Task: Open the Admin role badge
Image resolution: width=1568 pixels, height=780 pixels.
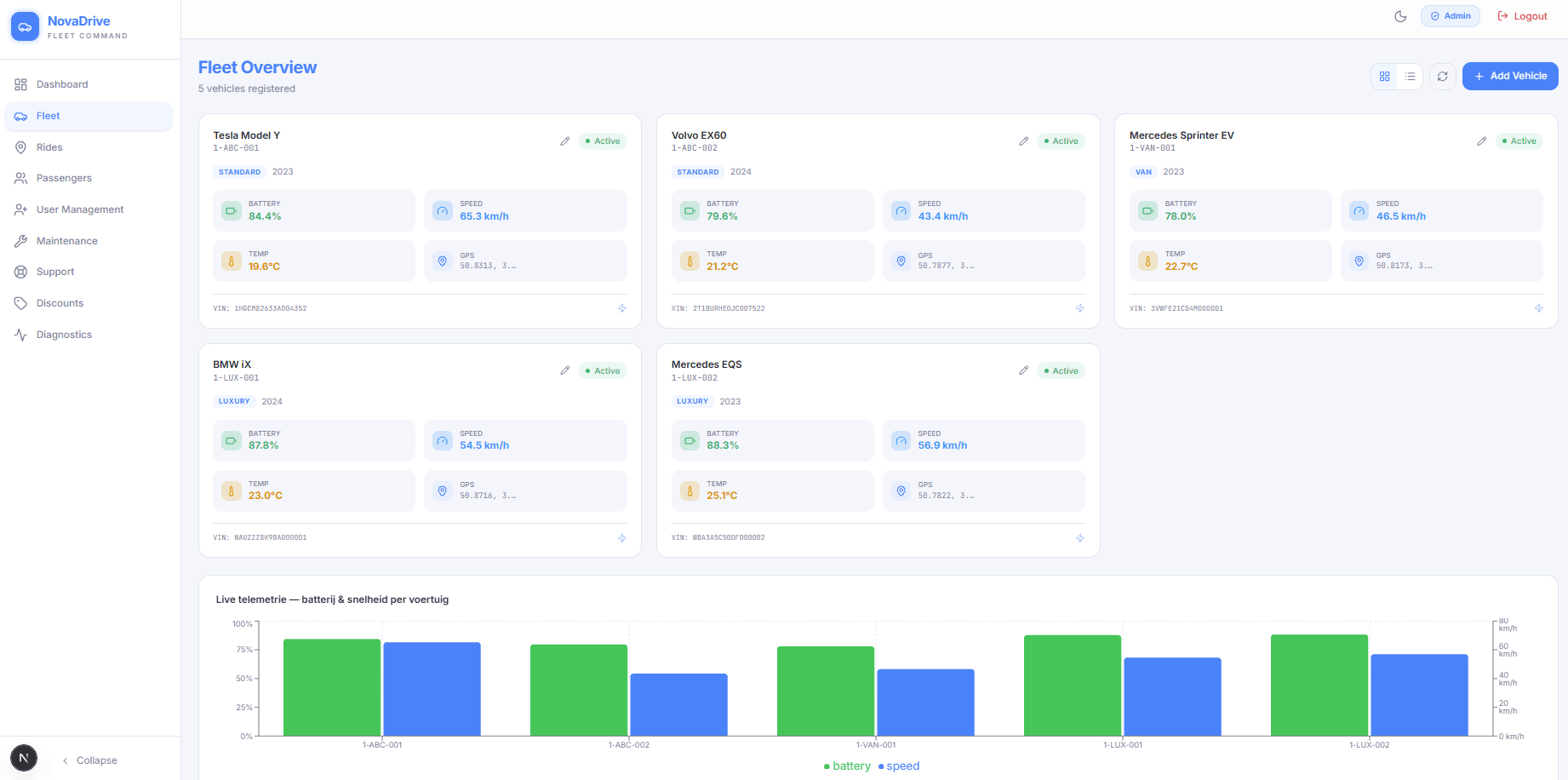Action: (1451, 16)
